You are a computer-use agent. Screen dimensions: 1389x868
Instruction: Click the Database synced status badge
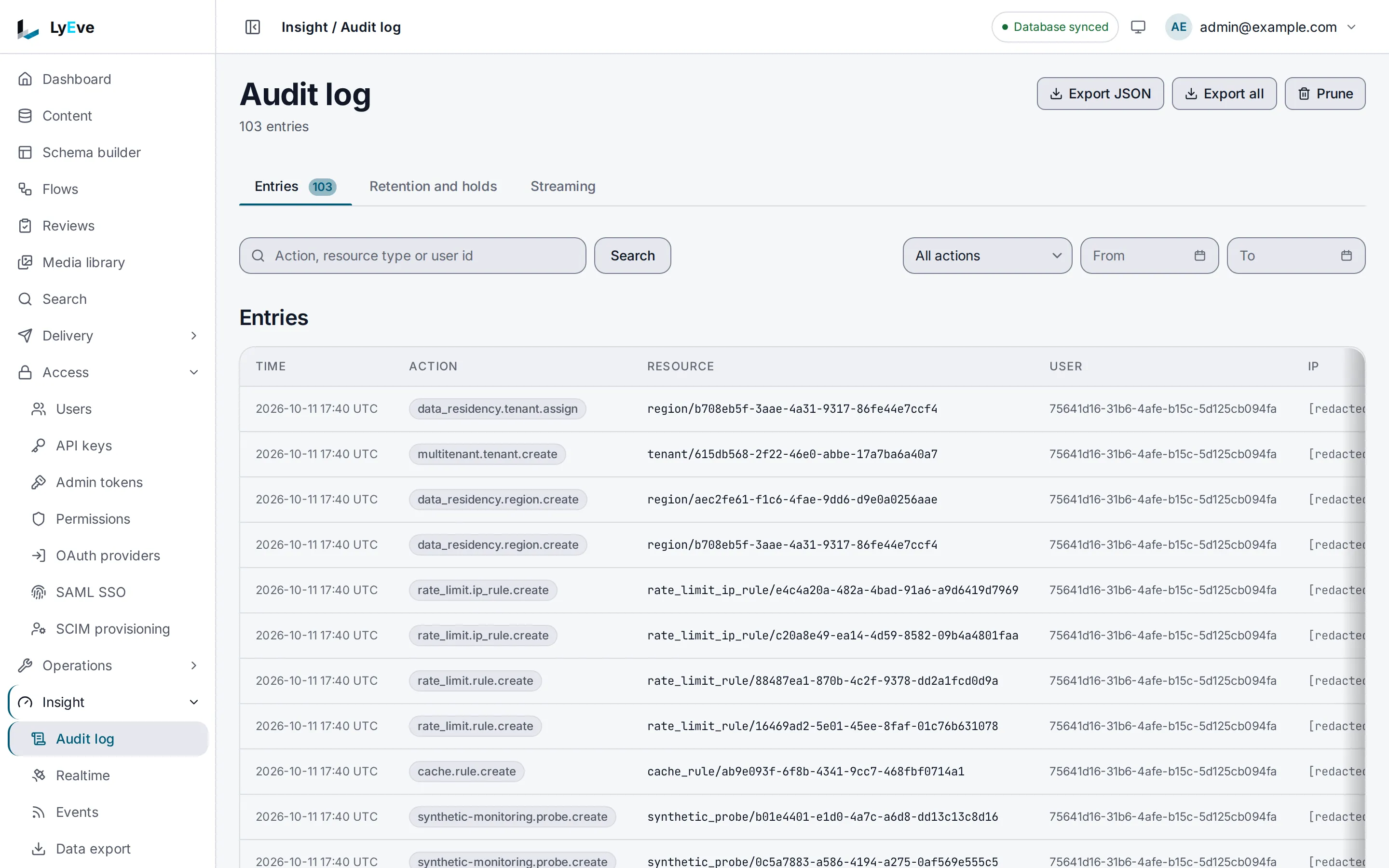(1054, 27)
